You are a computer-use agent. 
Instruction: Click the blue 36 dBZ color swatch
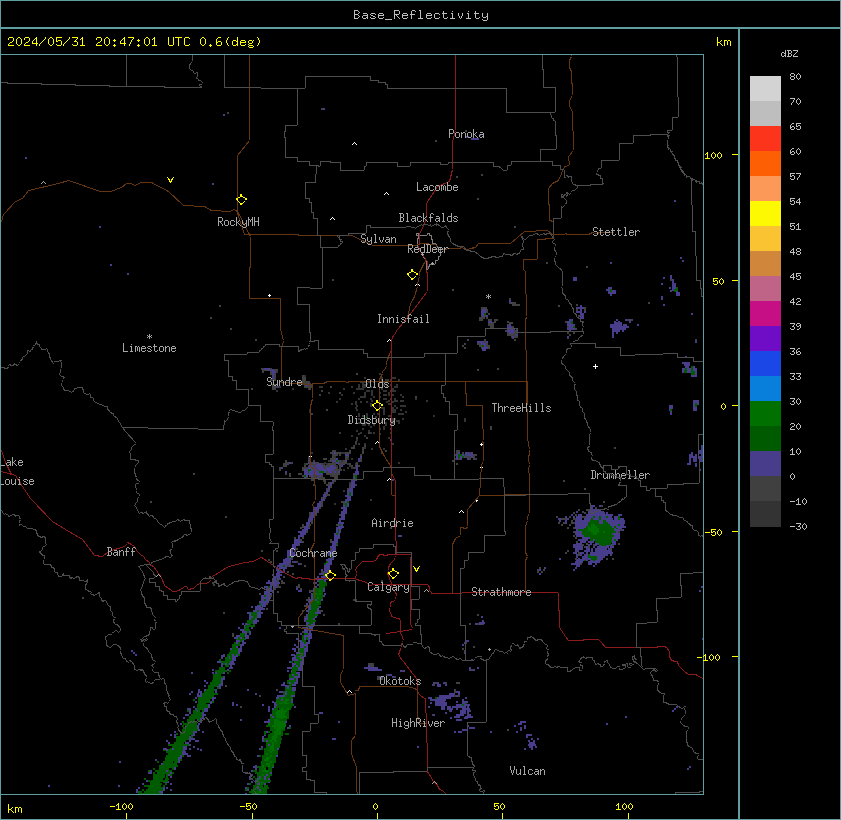click(765, 363)
